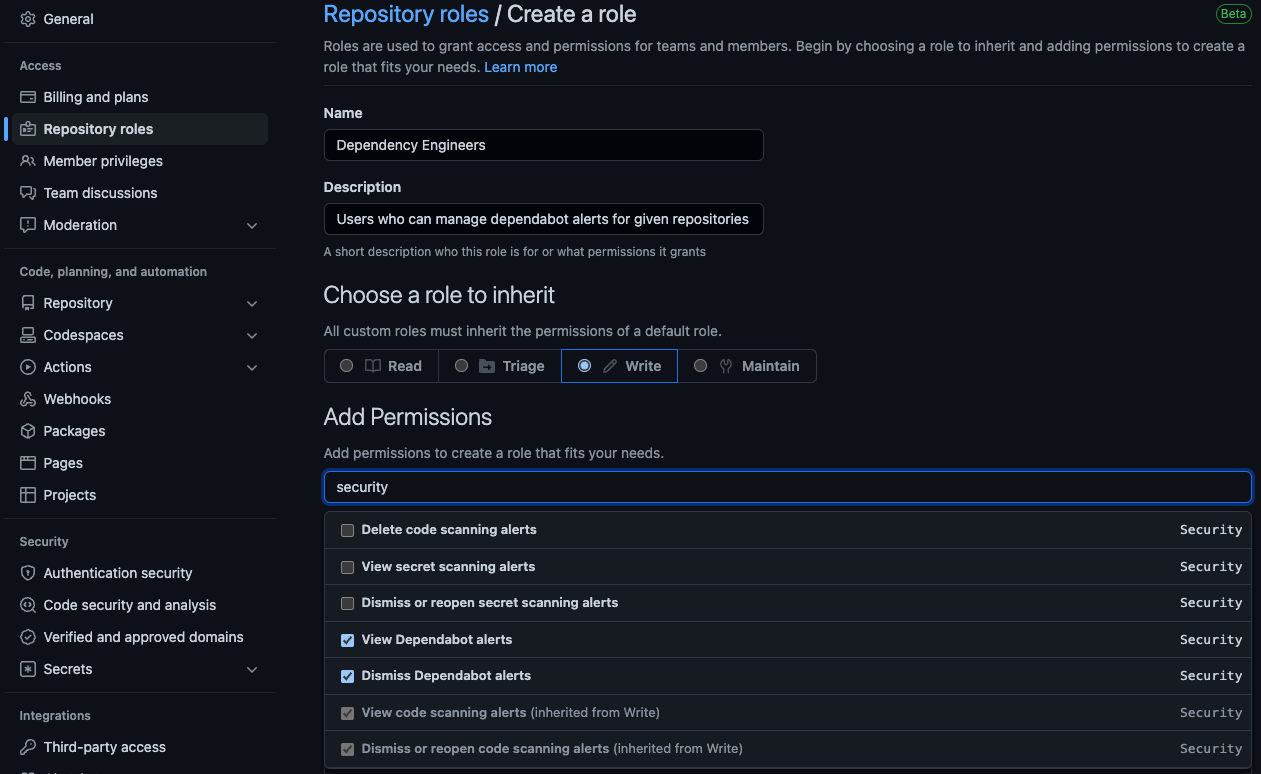Image resolution: width=1261 pixels, height=774 pixels.
Task: Open Member privileges settings page
Action: tap(103, 161)
